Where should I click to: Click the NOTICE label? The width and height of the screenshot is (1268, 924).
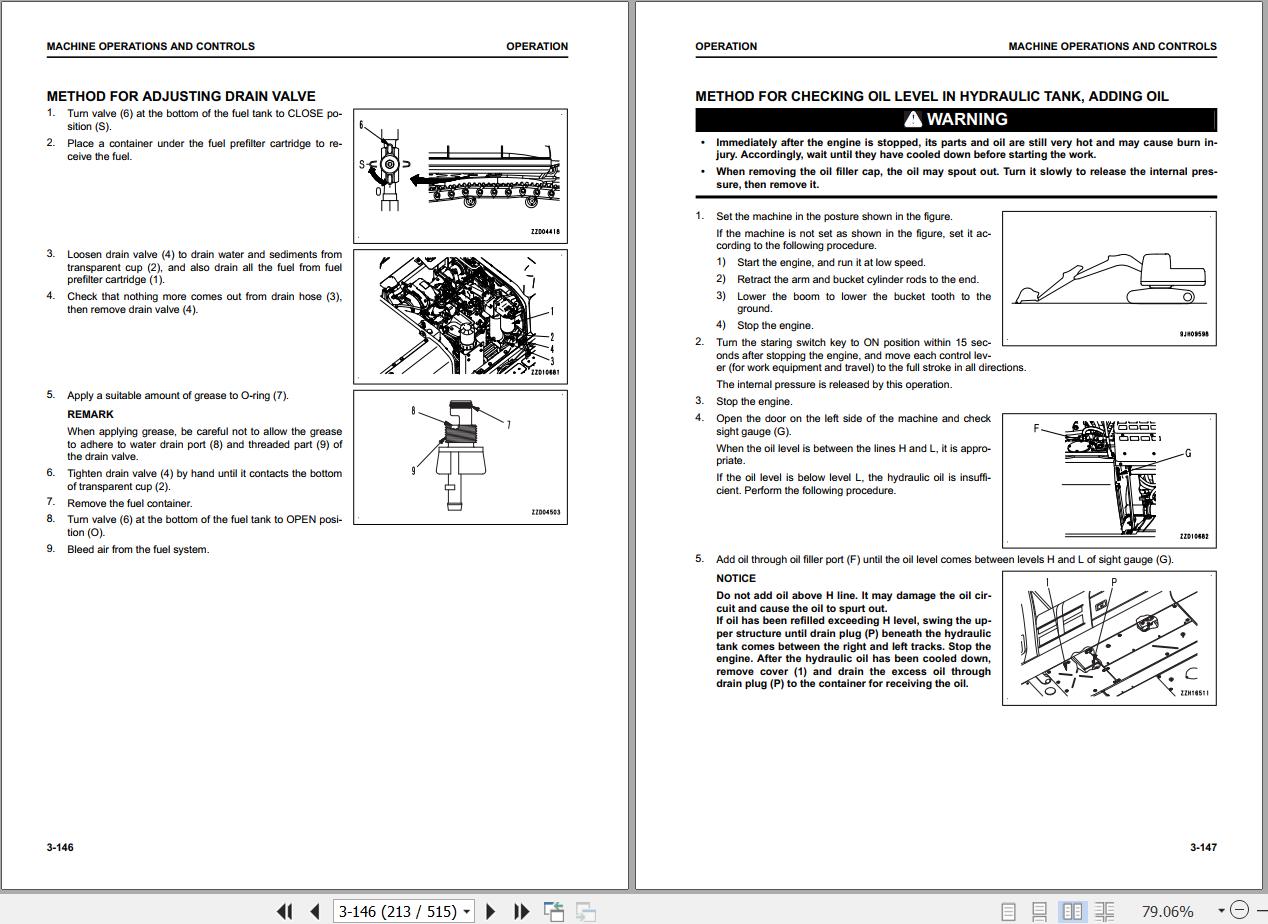point(736,578)
